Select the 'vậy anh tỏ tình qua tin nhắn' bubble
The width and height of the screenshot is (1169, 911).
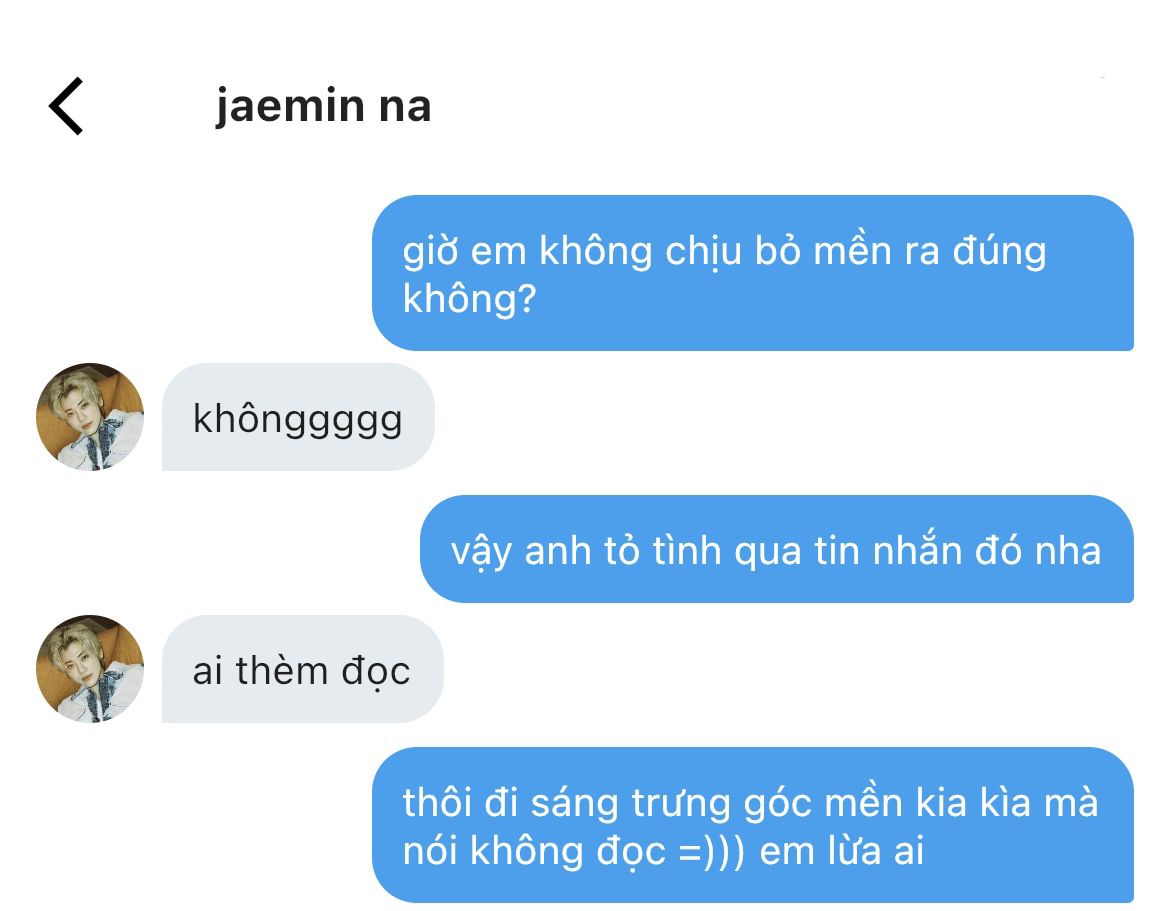(x=777, y=549)
